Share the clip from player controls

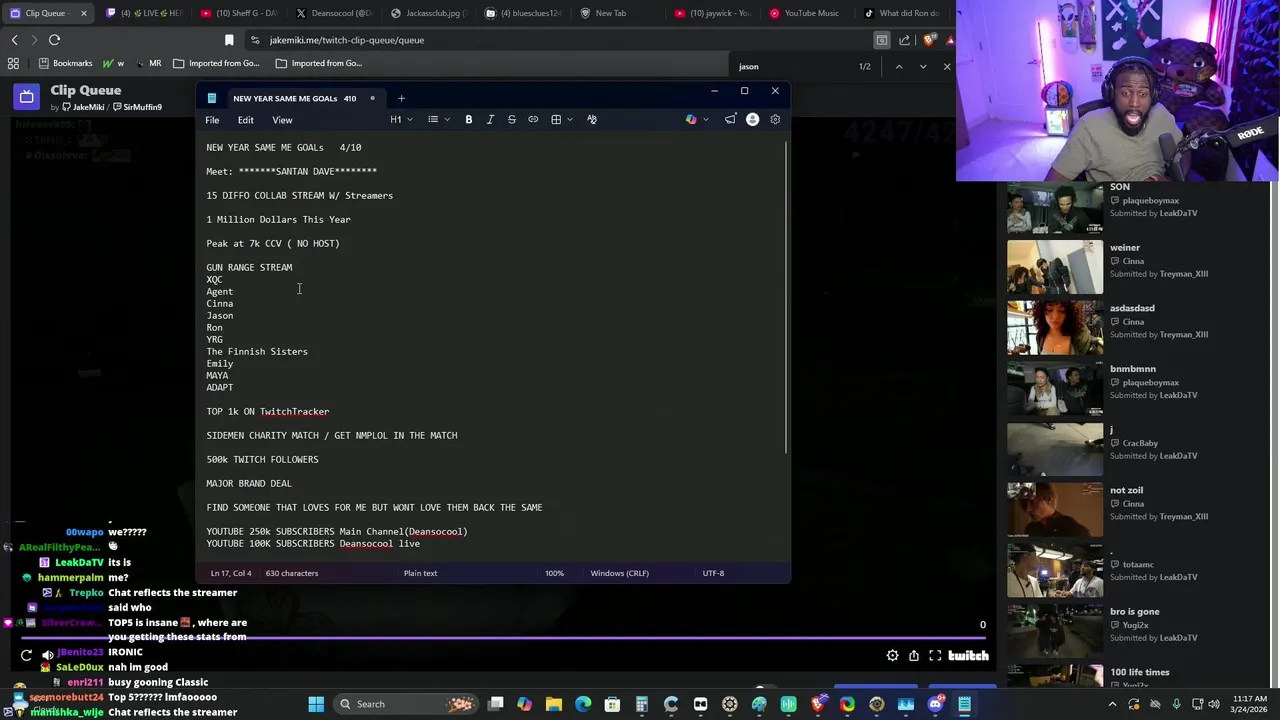(x=914, y=656)
